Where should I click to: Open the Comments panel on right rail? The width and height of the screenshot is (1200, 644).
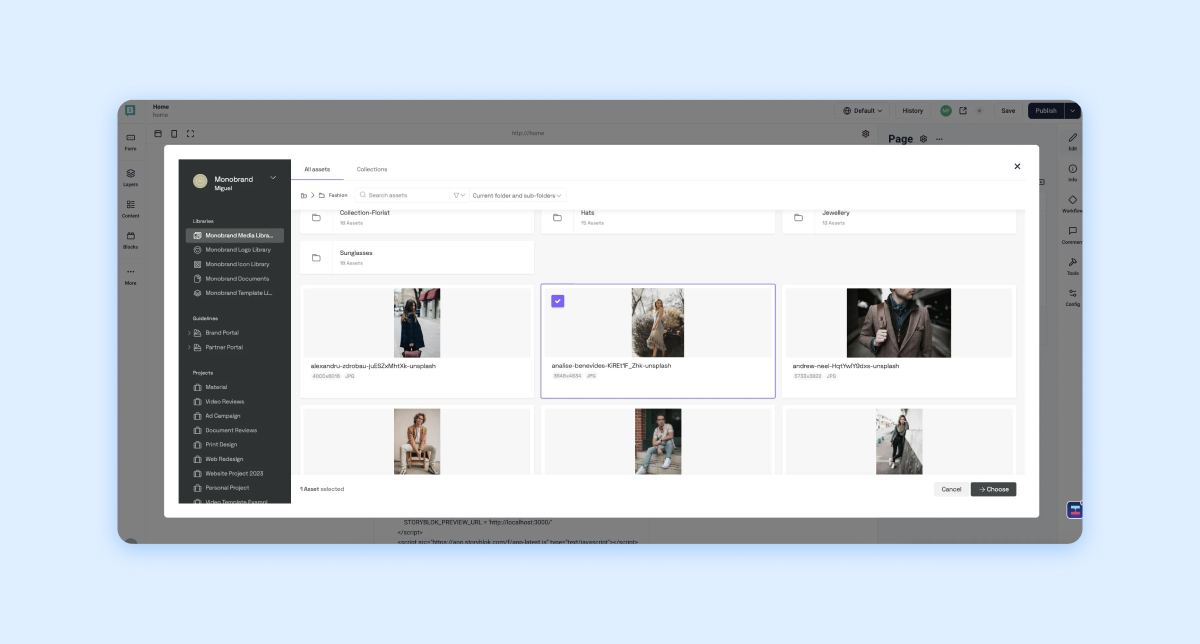click(x=1072, y=235)
